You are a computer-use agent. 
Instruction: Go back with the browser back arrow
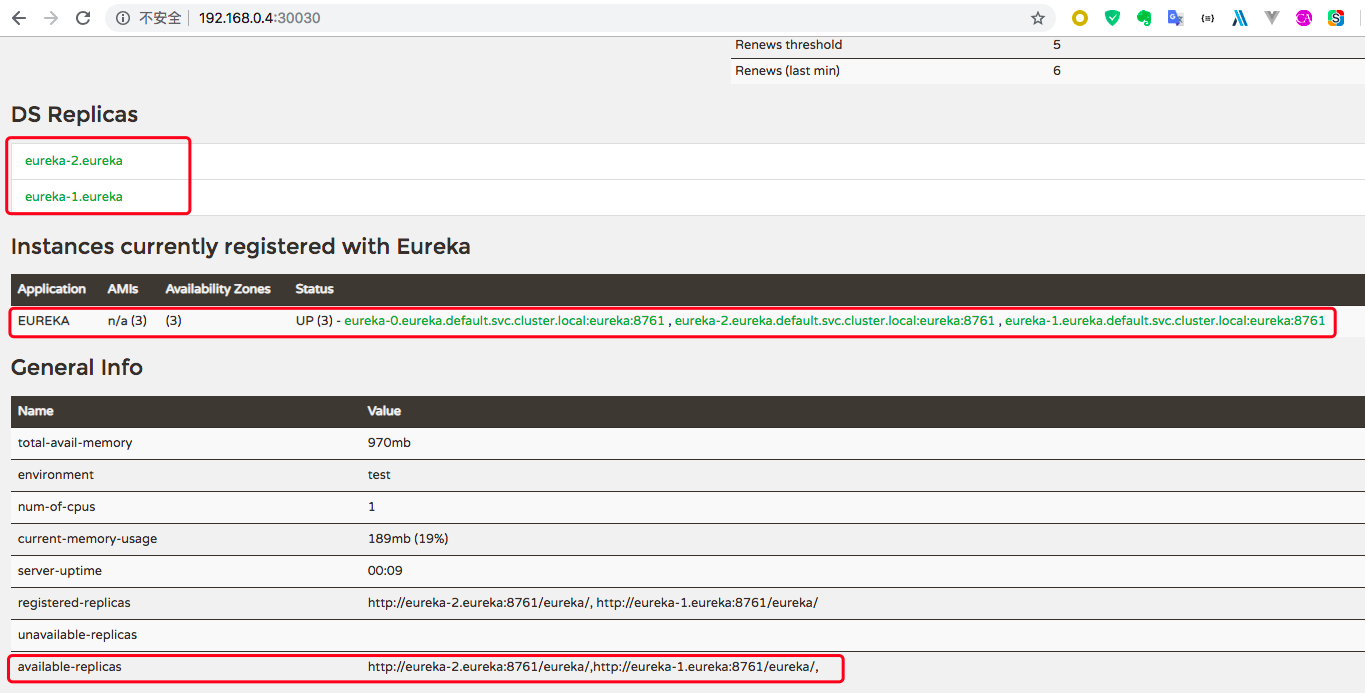pos(19,18)
